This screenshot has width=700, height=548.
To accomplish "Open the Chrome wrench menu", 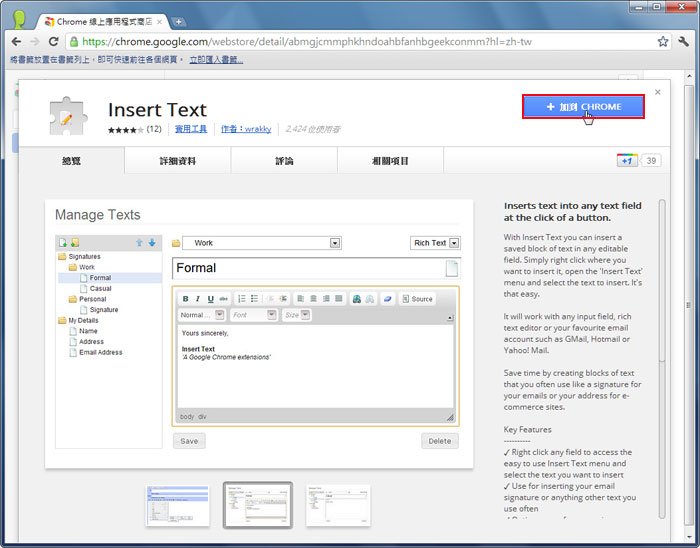I will pyautogui.click(x=683, y=42).
